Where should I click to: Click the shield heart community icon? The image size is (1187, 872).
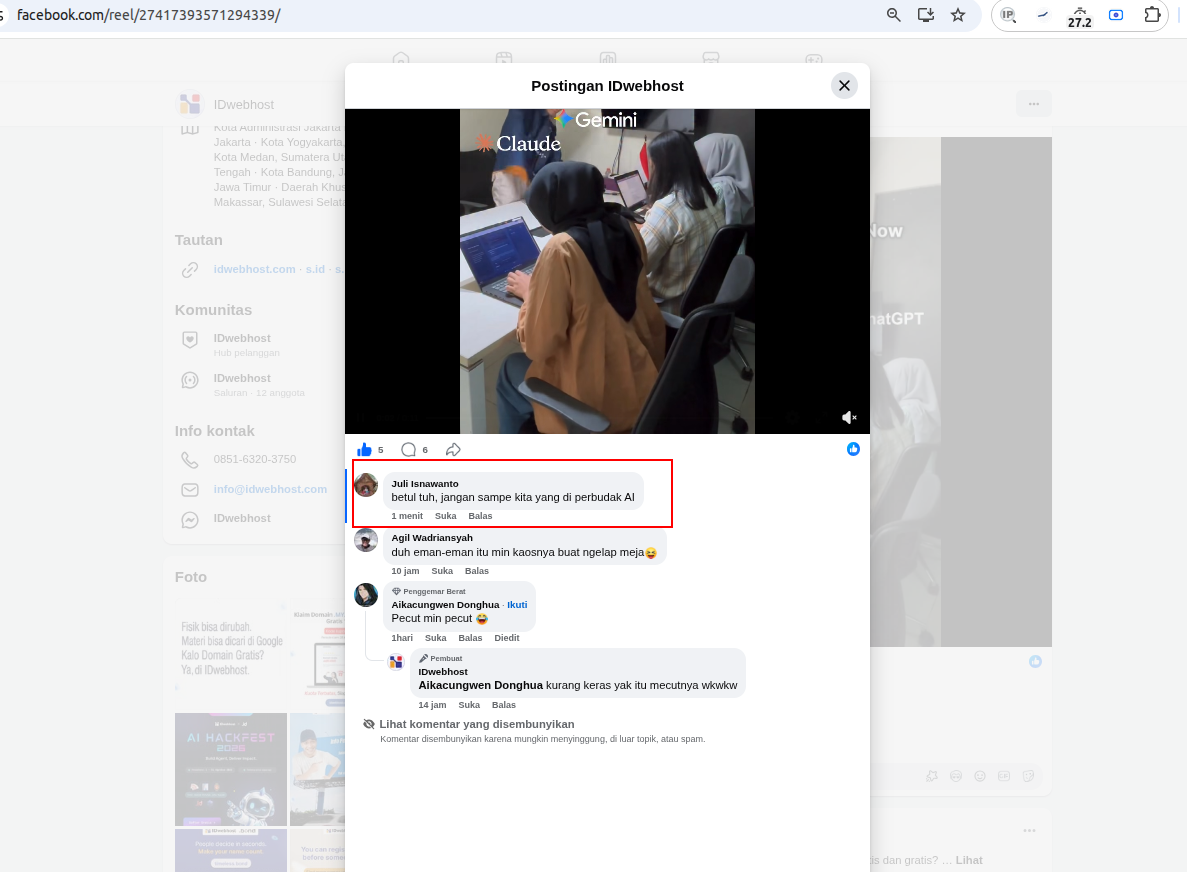190,339
